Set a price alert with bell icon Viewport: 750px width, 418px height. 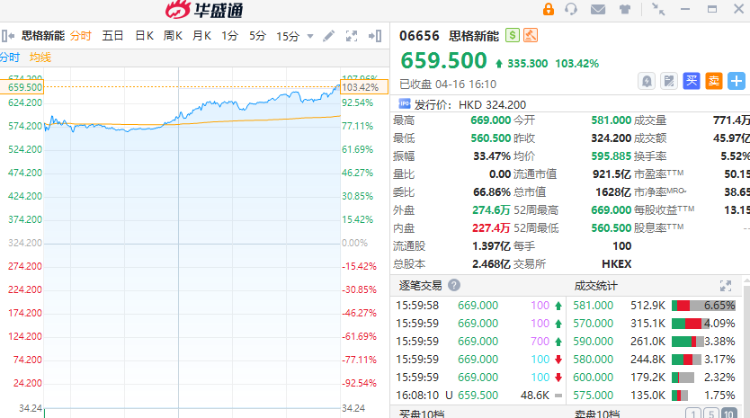(647, 81)
